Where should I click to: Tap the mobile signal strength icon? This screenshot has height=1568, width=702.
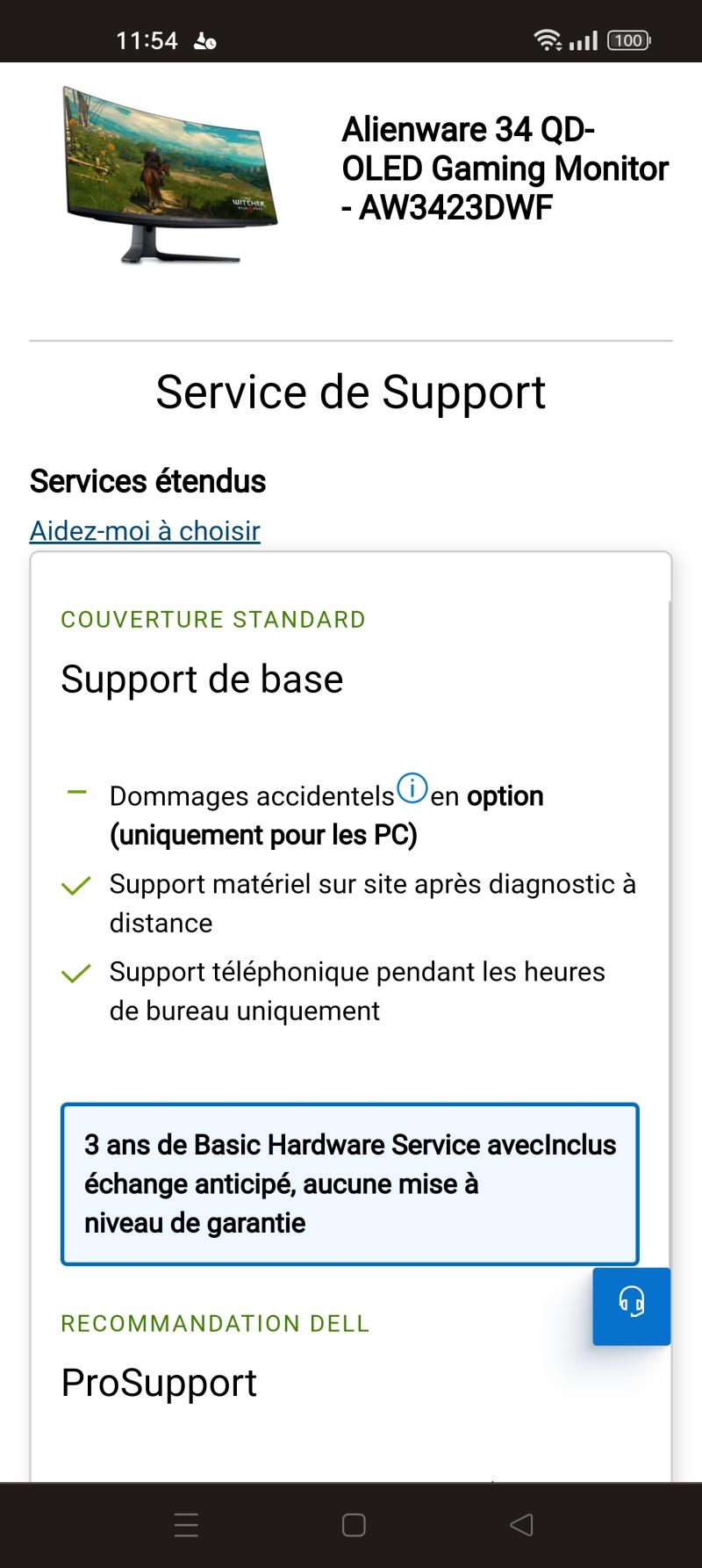coord(584,40)
